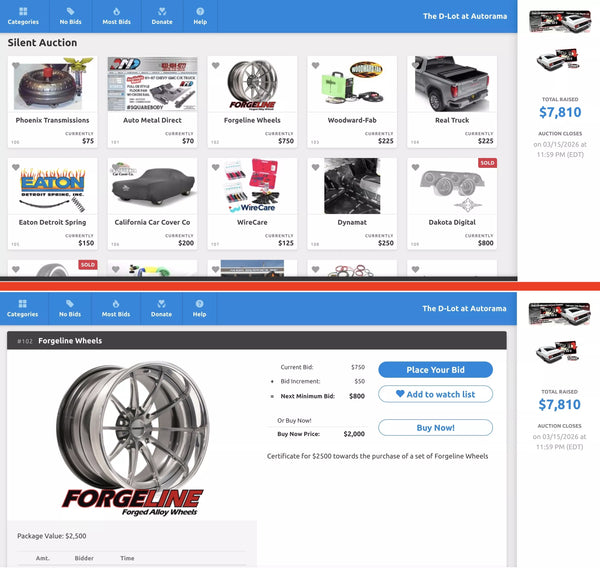600x568 pixels.
Task: Click 'Package Value: $2,500' text
Action: (52, 536)
